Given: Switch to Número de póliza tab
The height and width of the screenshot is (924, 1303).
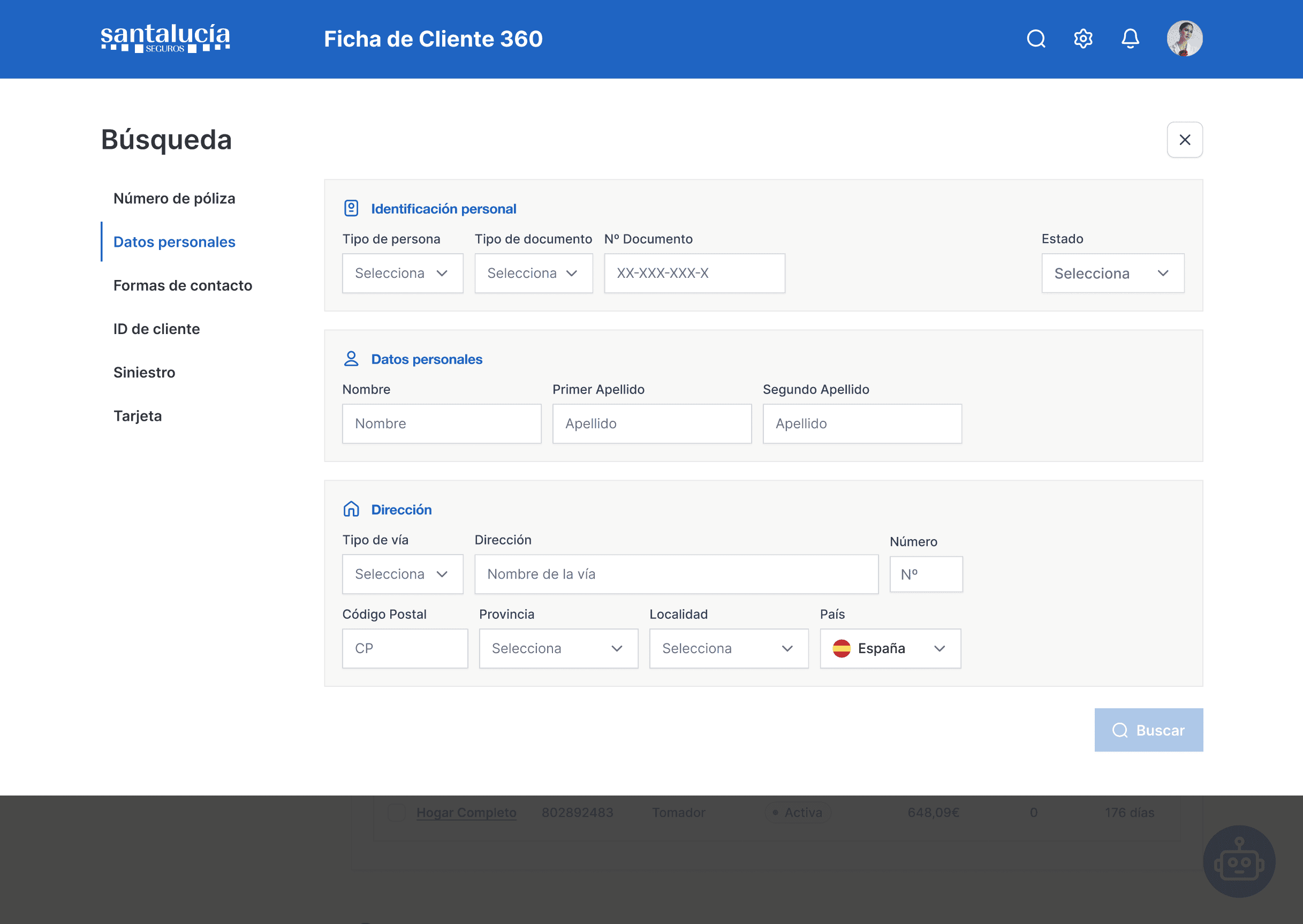Looking at the screenshot, I should click(174, 199).
